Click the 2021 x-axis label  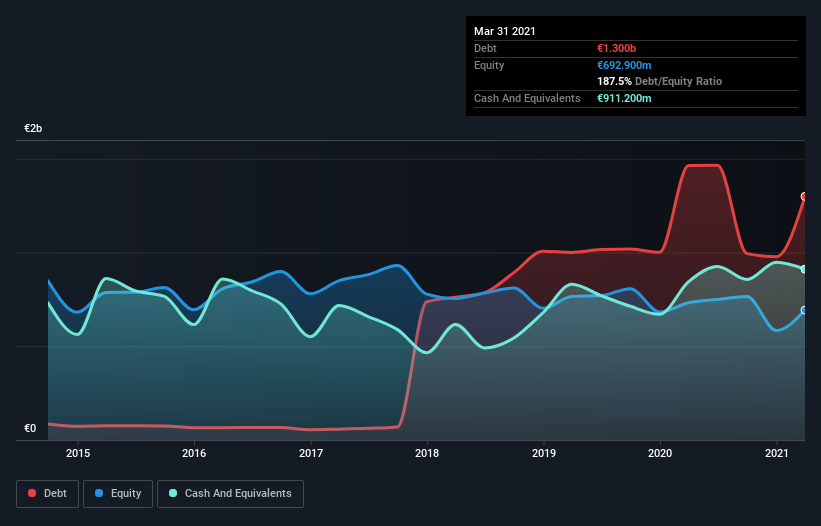pos(776,453)
